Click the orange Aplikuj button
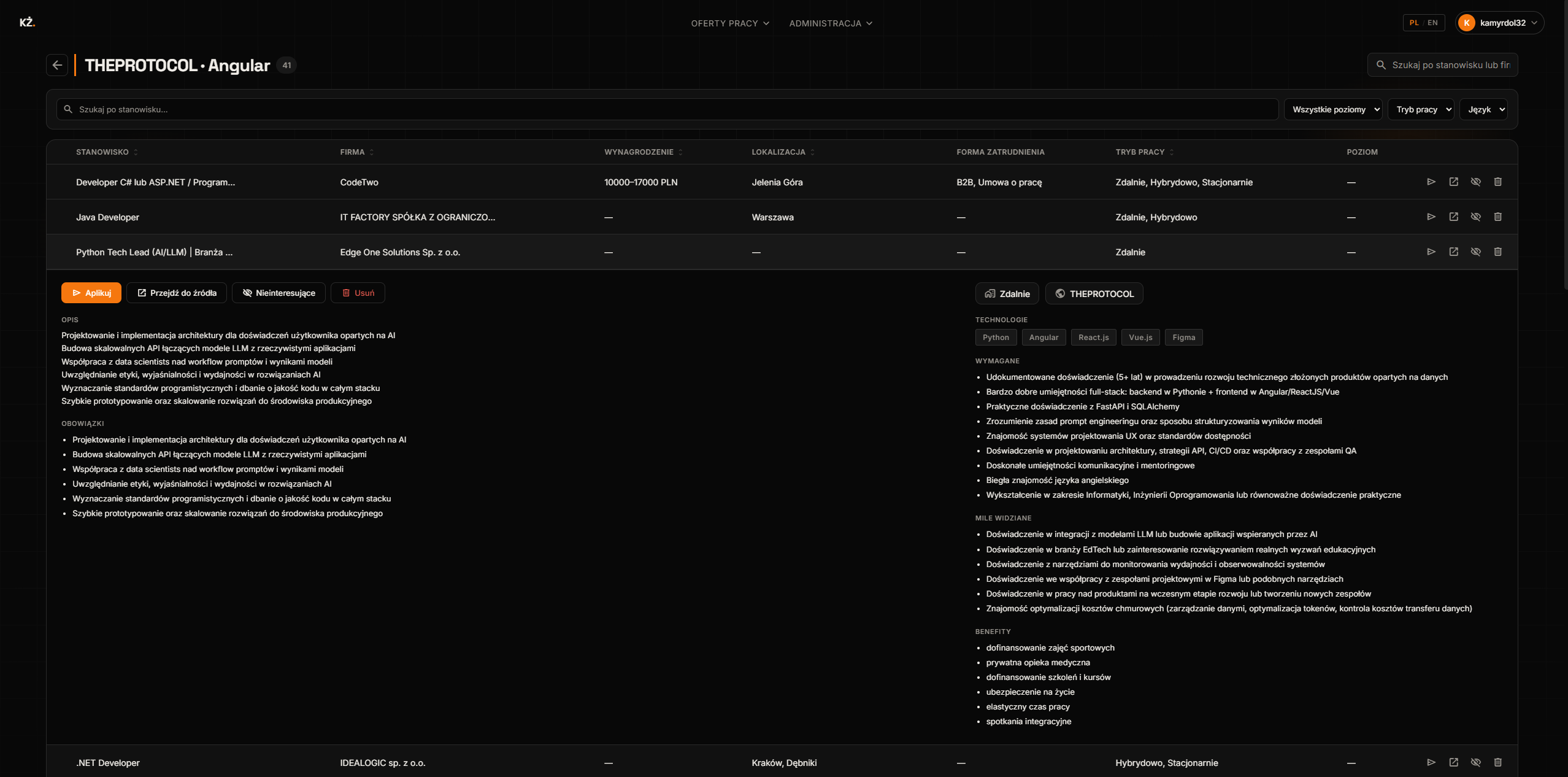 coord(91,293)
